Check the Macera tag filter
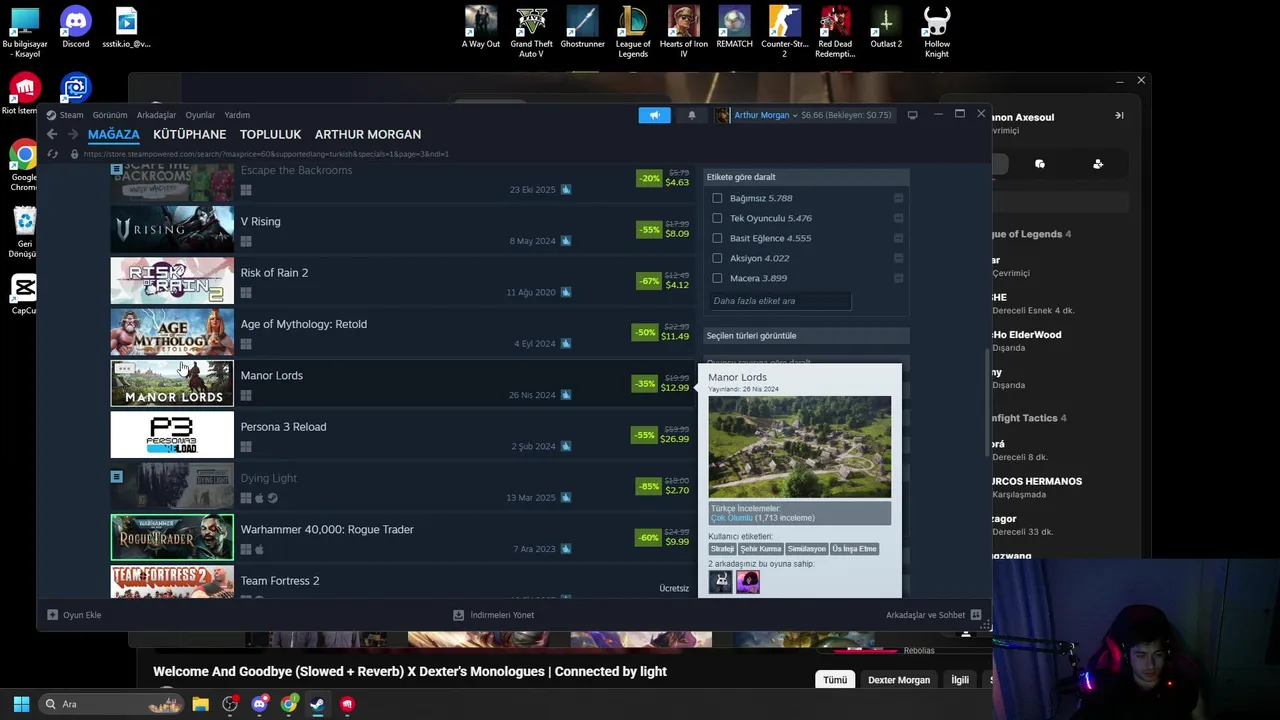Image resolution: width=1280 pixels, height=720 pixels. coord(717,278)
